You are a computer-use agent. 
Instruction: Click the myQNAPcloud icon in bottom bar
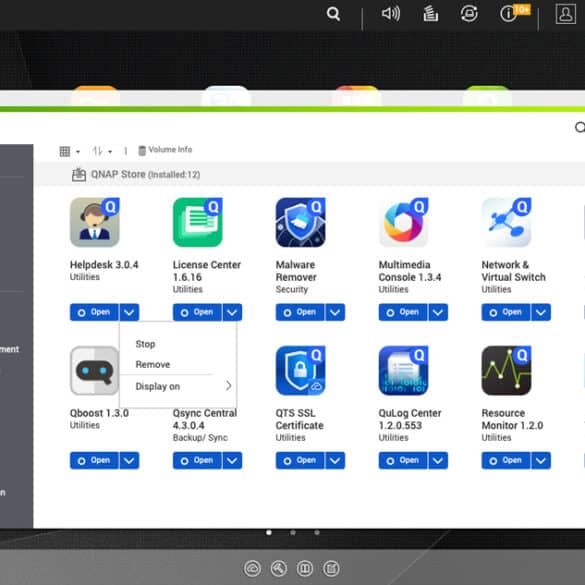coord(252,569)
